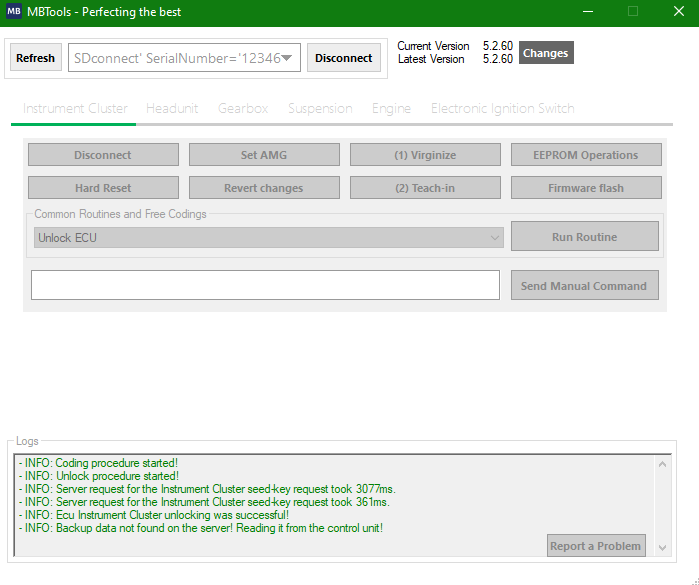
Task: Start the Firmware flash
Action: click(586, 188)
